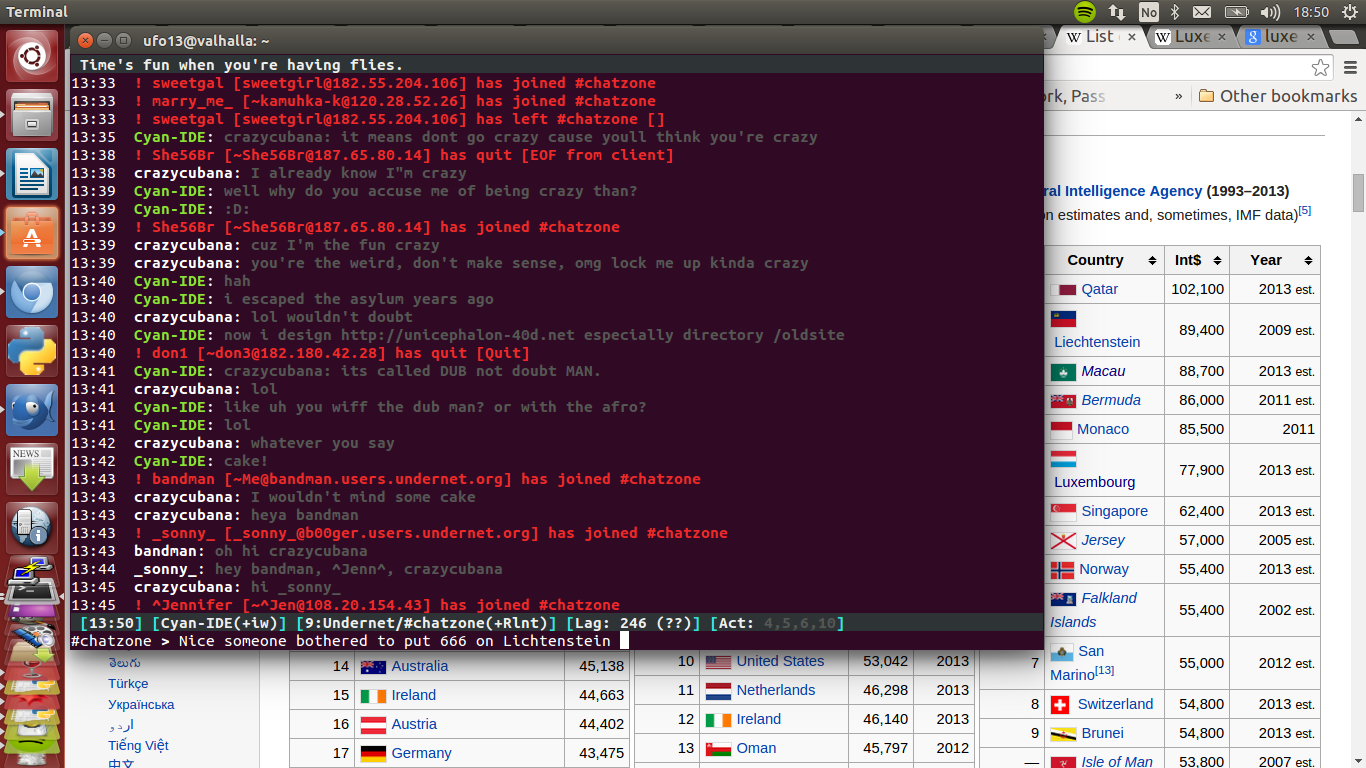Open footnote [5] reference link

(1305, 211)
